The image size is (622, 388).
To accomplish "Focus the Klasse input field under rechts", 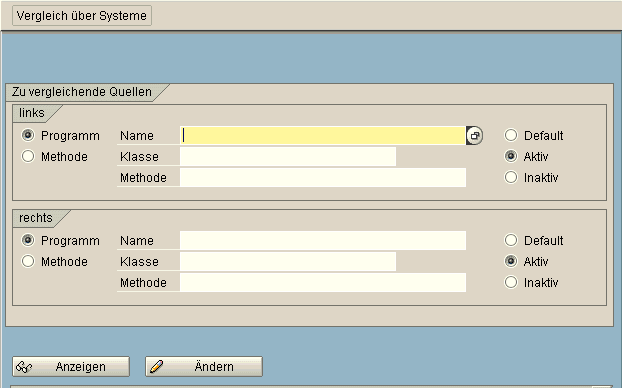I will tap(288, 262).
